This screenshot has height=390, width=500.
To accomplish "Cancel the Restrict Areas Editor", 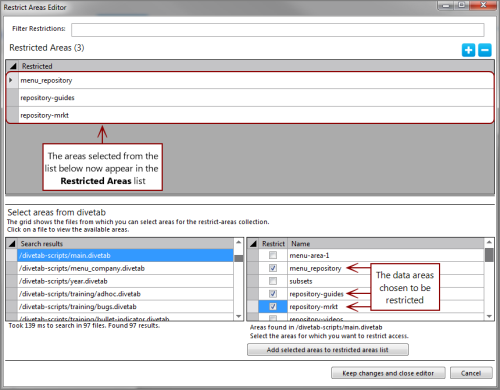I will [x=471, y=373].
